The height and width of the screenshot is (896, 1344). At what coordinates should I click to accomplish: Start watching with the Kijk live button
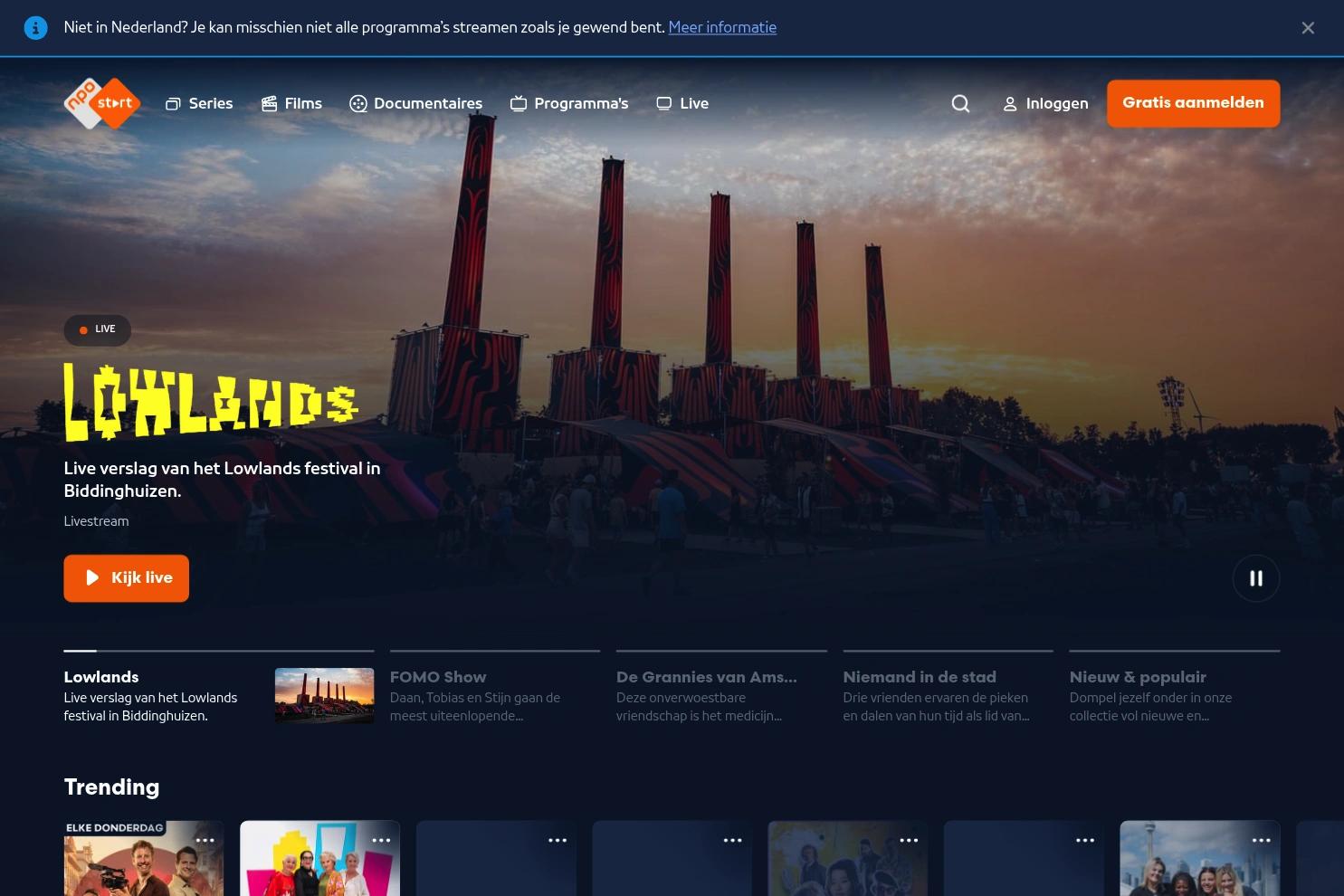(x=126, y=578)
